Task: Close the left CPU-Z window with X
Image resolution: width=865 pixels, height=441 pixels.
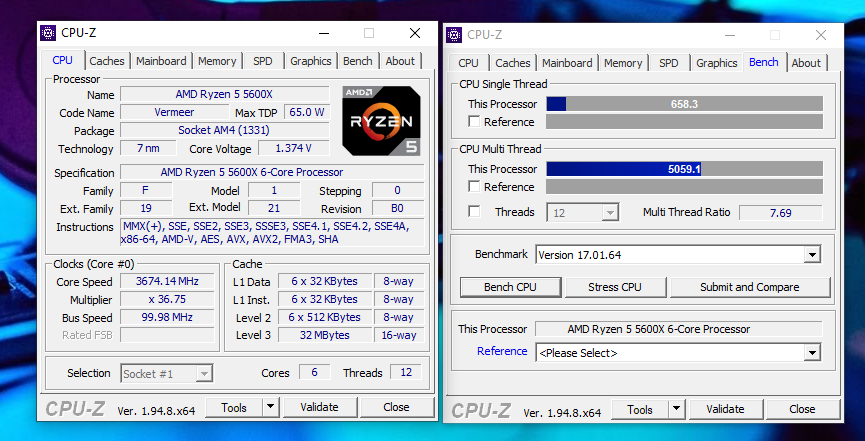Action: click(x=415, y=33)
